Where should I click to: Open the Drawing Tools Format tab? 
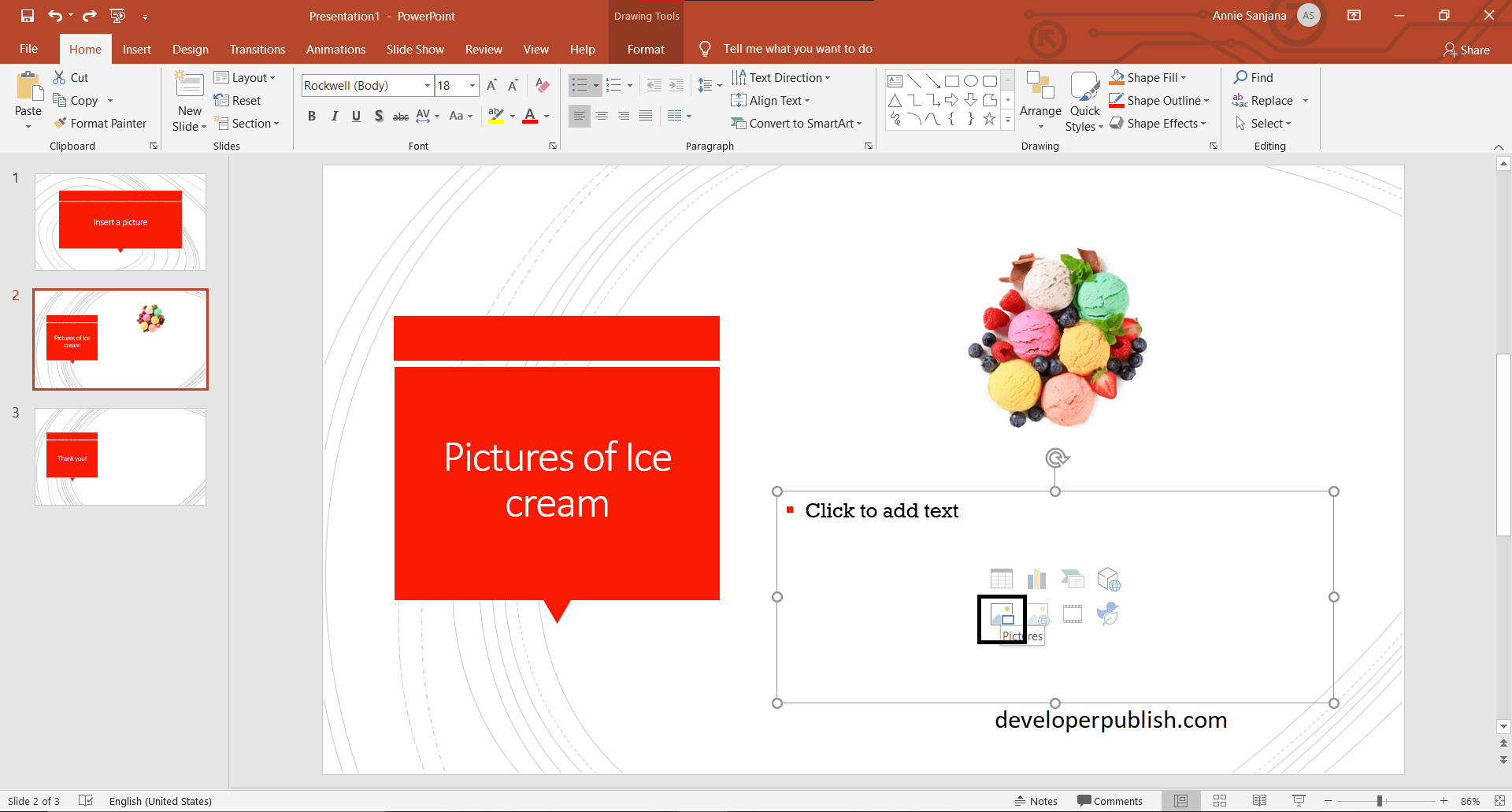[645, 49]
